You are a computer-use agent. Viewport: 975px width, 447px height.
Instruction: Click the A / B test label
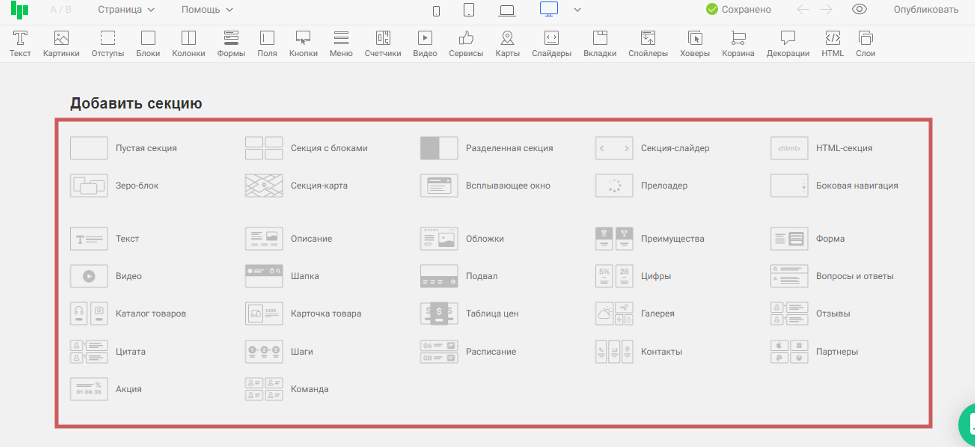point(61,10)
